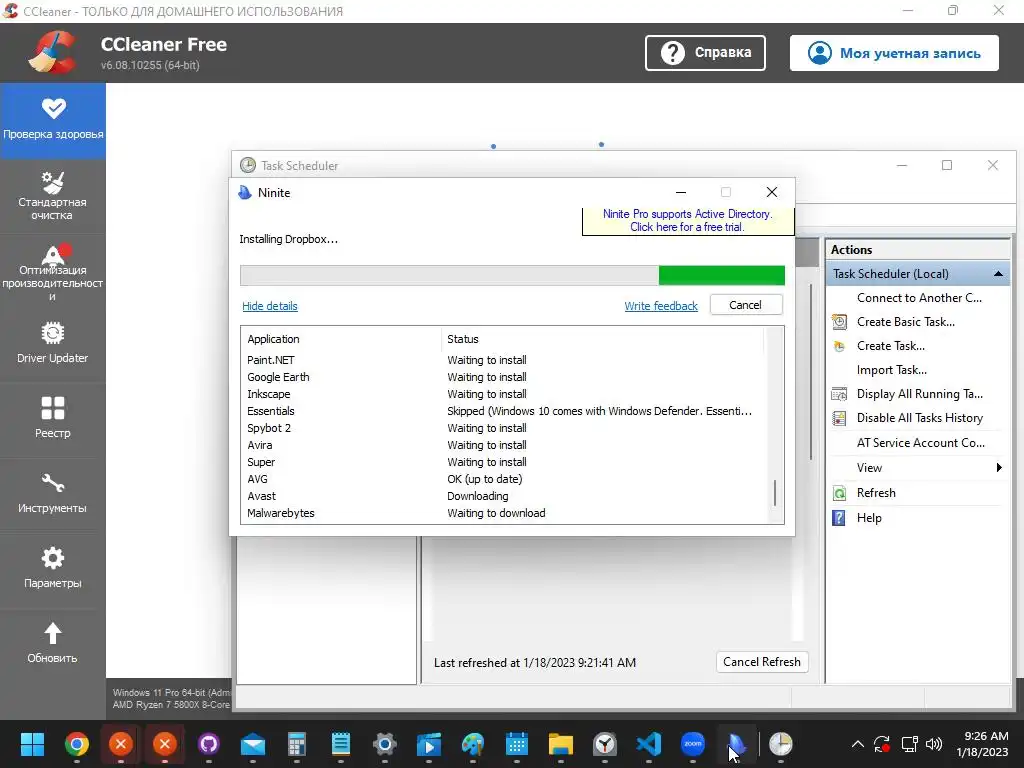Open Zoom from the taskbar
The image size is (1024, 768).
click(693, 744)
